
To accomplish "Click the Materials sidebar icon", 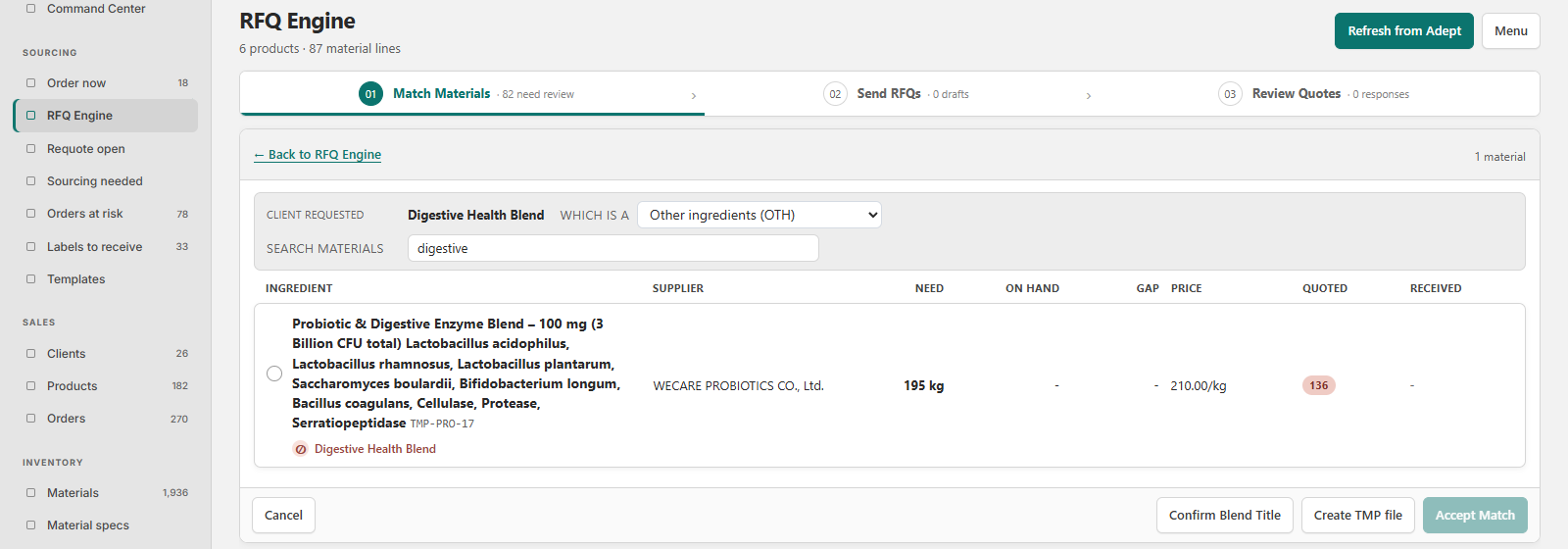I will 30,493.
